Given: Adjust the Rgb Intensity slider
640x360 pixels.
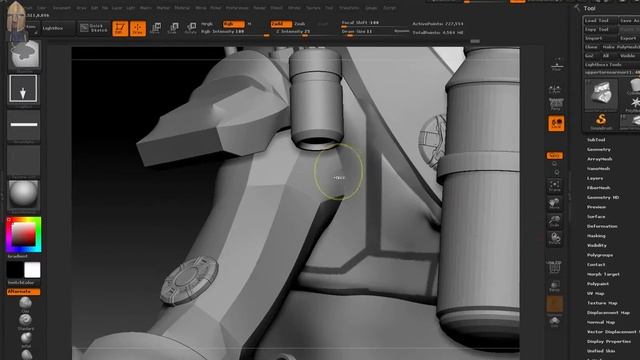Looking at the screenshot, I should (x=234, y=32).
